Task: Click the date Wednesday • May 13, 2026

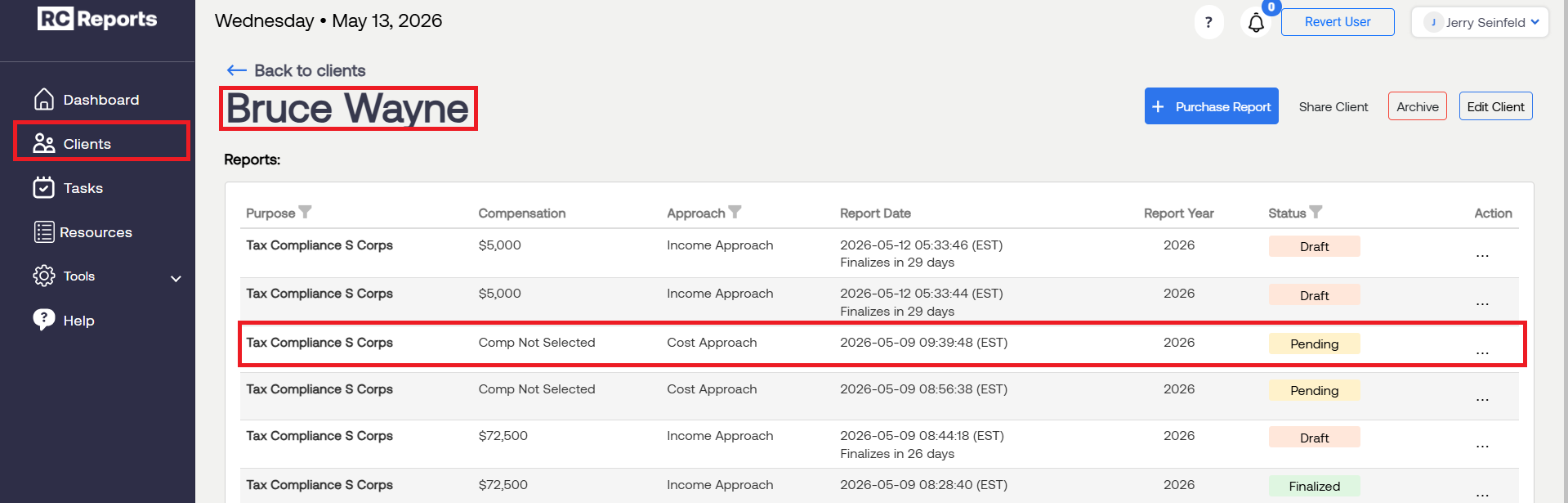Action: coord(328,20)
